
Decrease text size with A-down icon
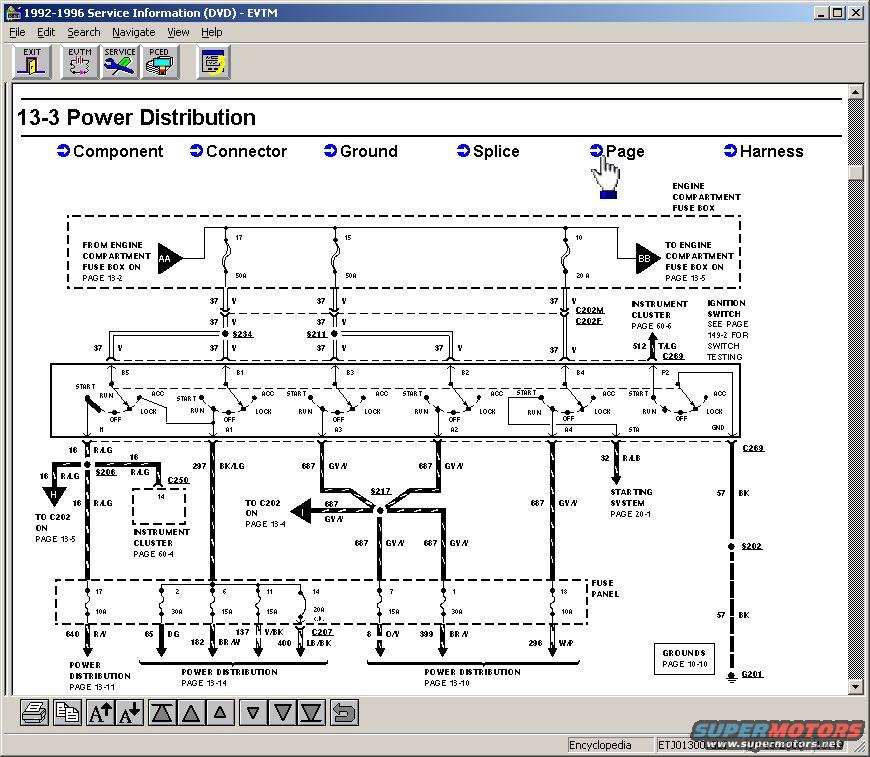(130, 712)
